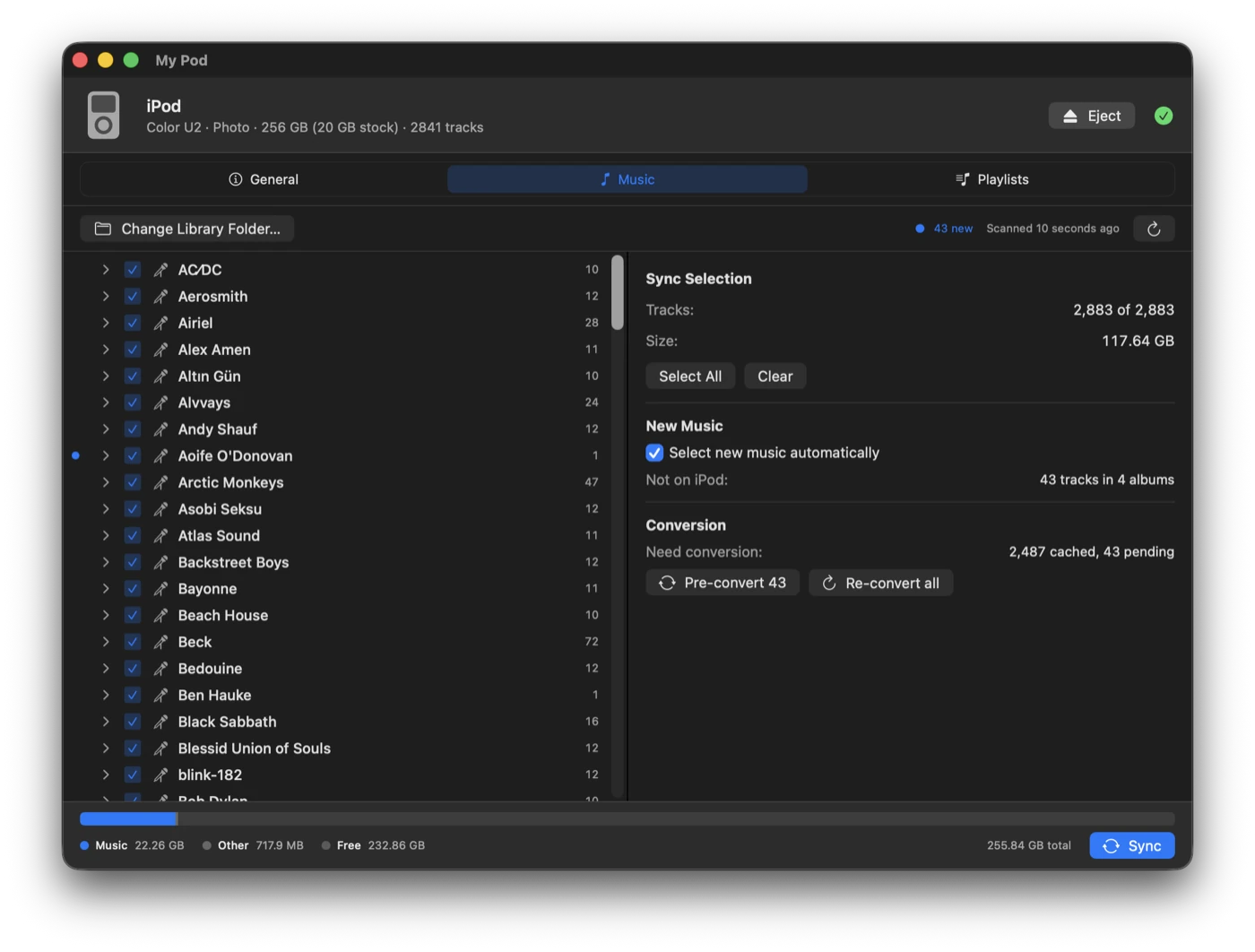
Task: Click the '43 new' indicator text
Action: [x=953, y=229]
